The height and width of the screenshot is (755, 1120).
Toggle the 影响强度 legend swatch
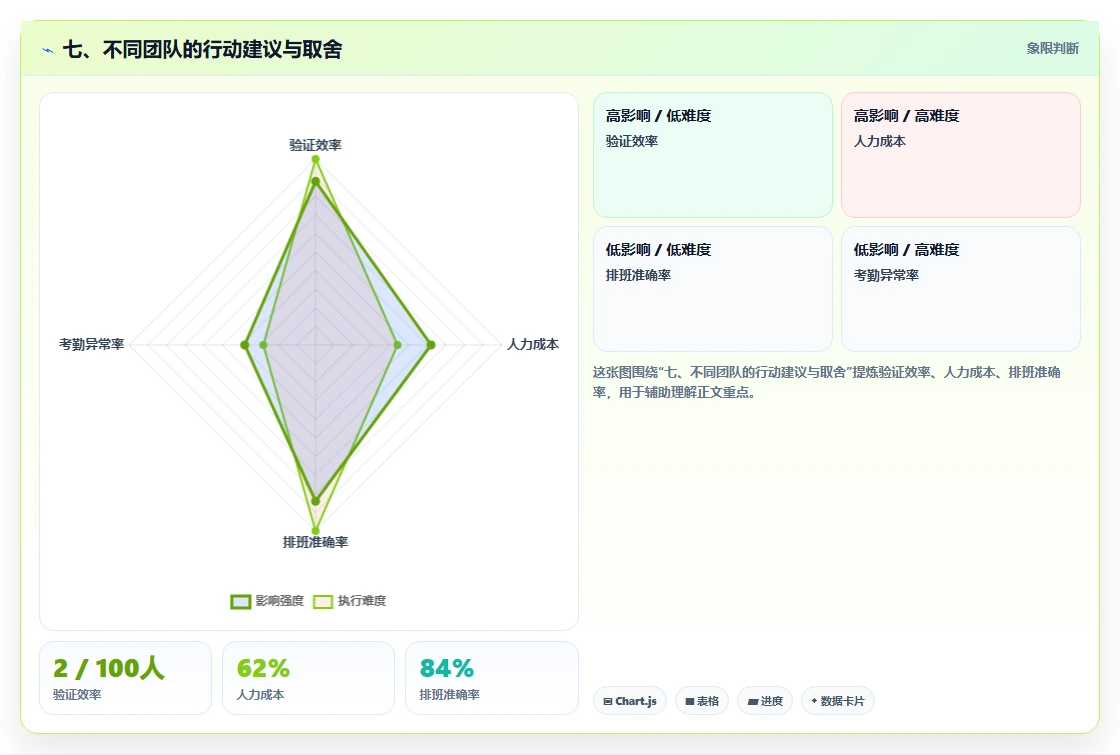(x=241, y=601)
